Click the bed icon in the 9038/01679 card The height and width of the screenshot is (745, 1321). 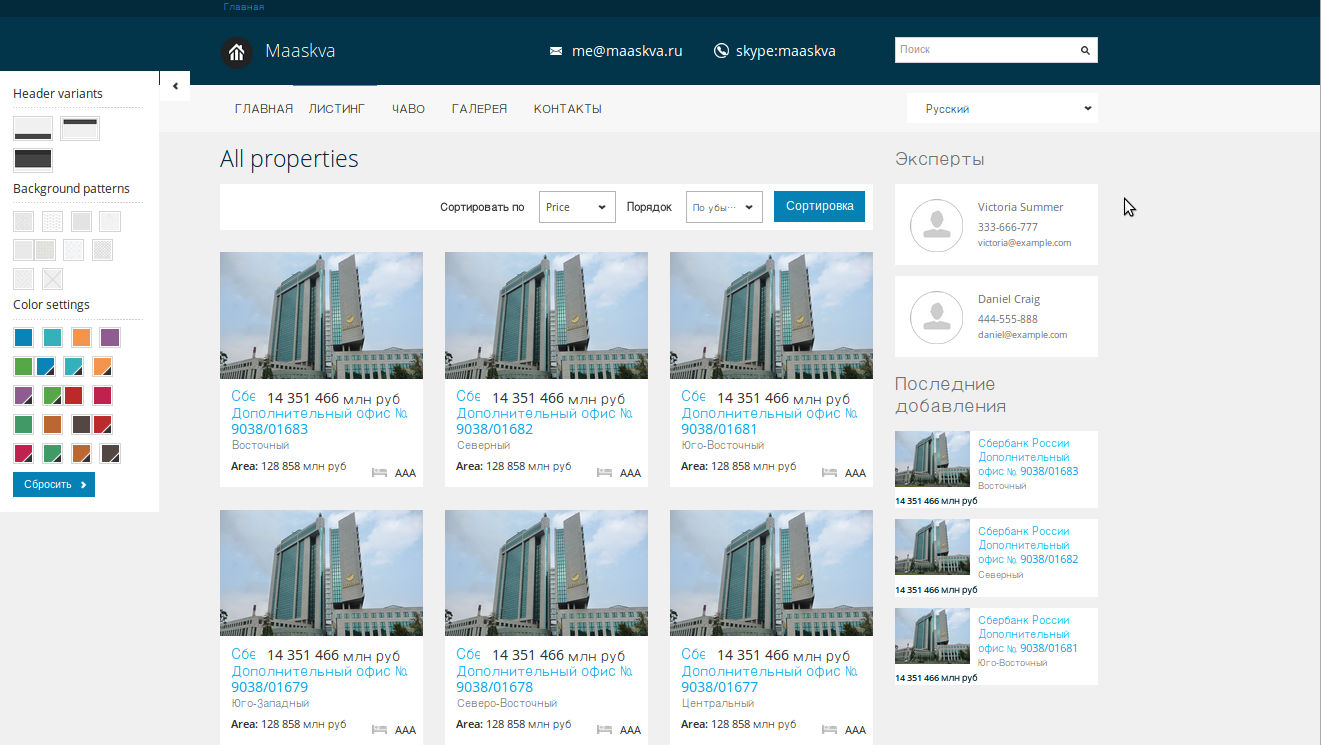click(x=380, y=730)
